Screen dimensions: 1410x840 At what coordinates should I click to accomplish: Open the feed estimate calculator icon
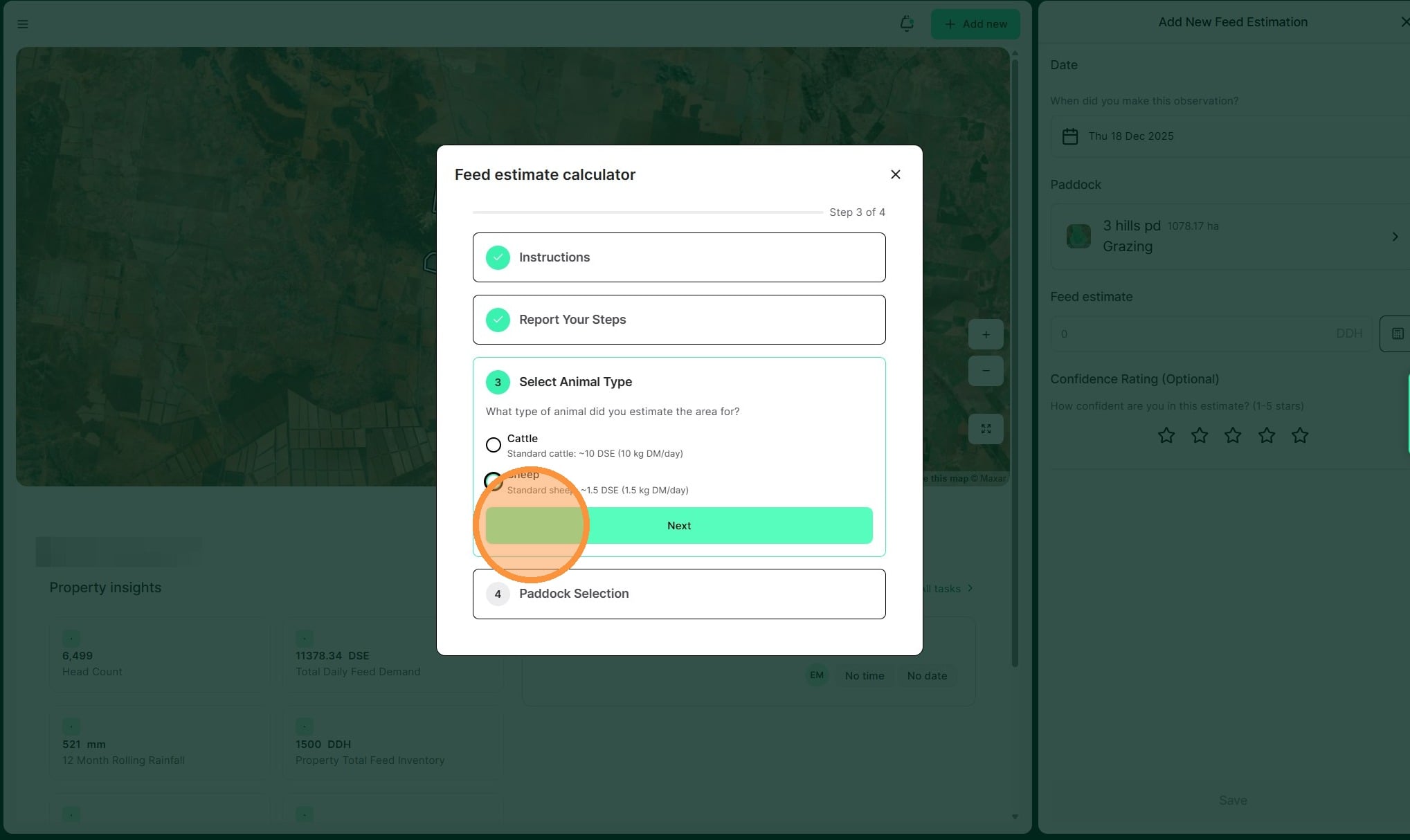tap(1396, 334)
